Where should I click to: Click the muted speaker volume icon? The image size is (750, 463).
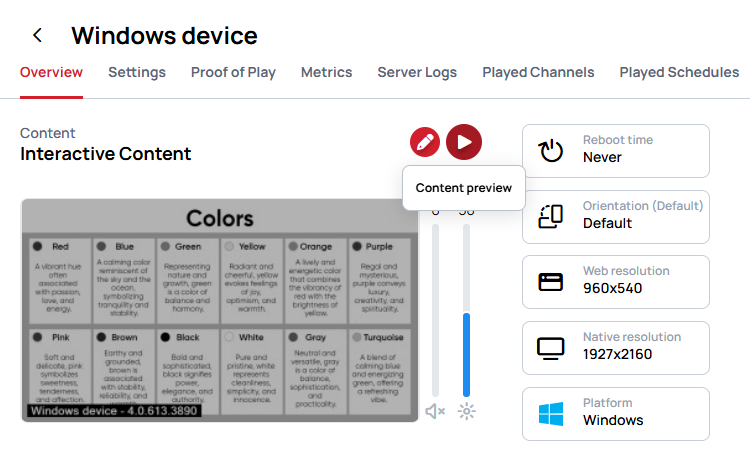(x=435, y=411)
